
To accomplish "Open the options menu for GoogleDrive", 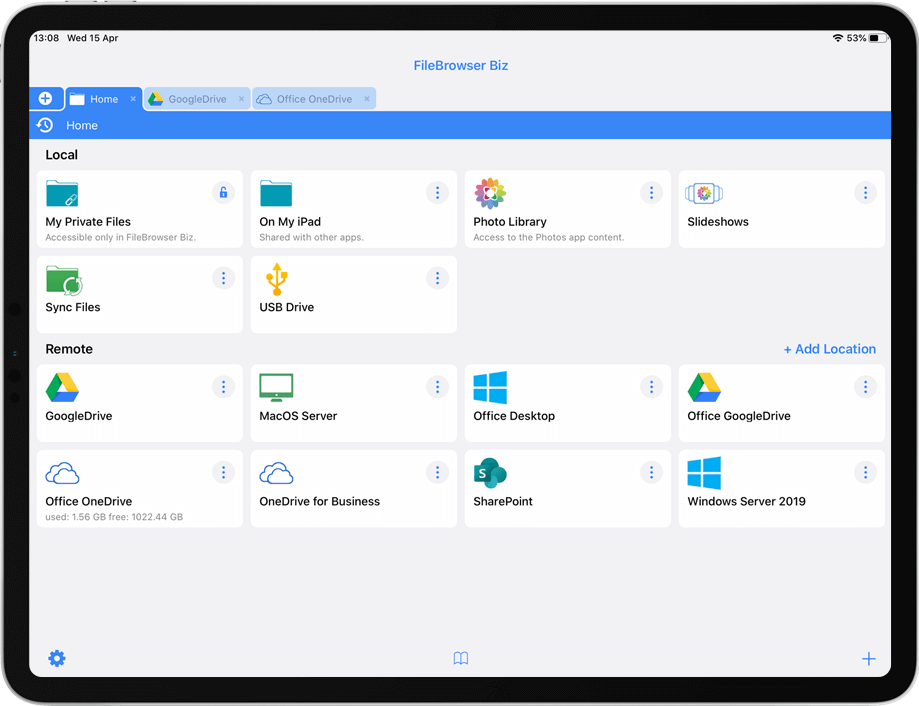I will coord(223,387).
